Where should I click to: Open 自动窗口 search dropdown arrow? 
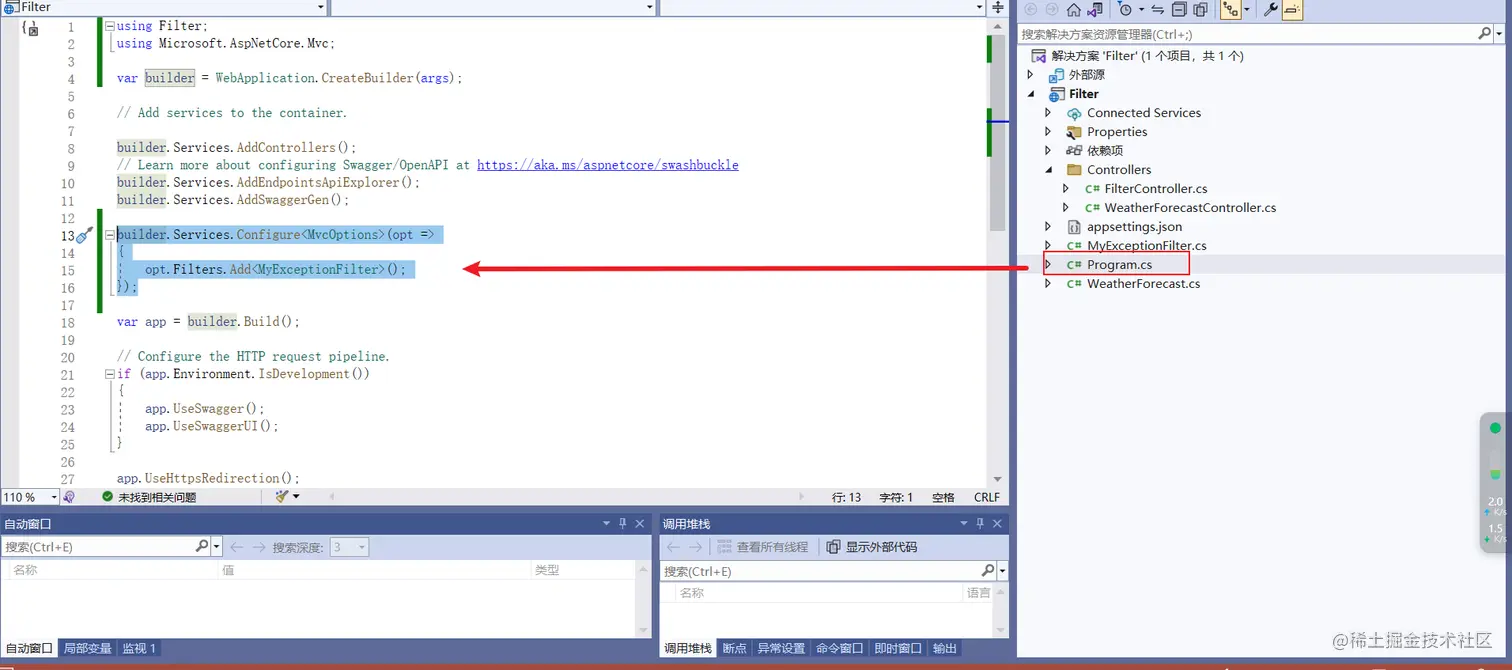click(x=215, y=547)
